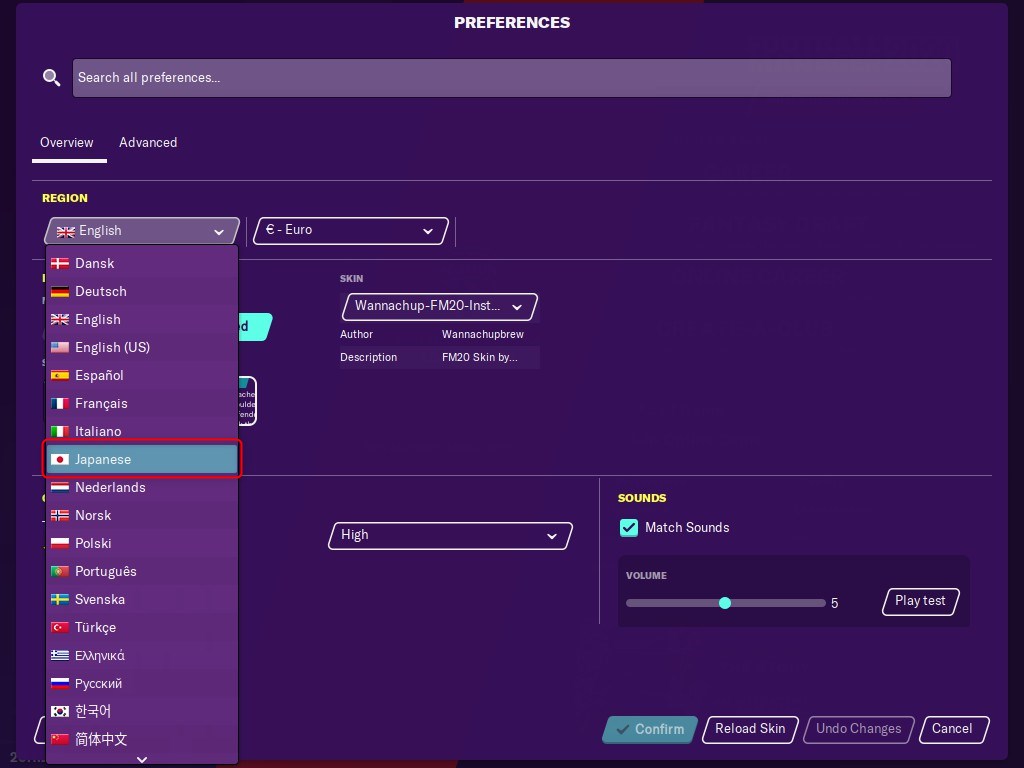This screenshot has width=1024, height=768.
Task: Click the Confirm button
Action: pyautogui.click(x=650, y=729)
